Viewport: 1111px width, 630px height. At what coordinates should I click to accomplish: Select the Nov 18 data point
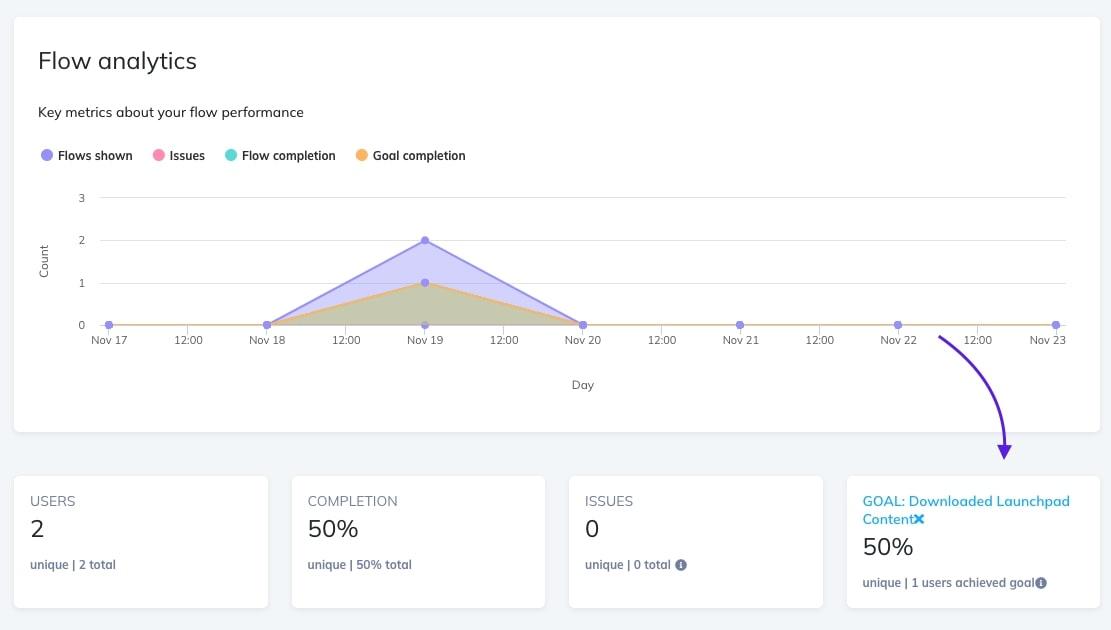tap(267, 325)
